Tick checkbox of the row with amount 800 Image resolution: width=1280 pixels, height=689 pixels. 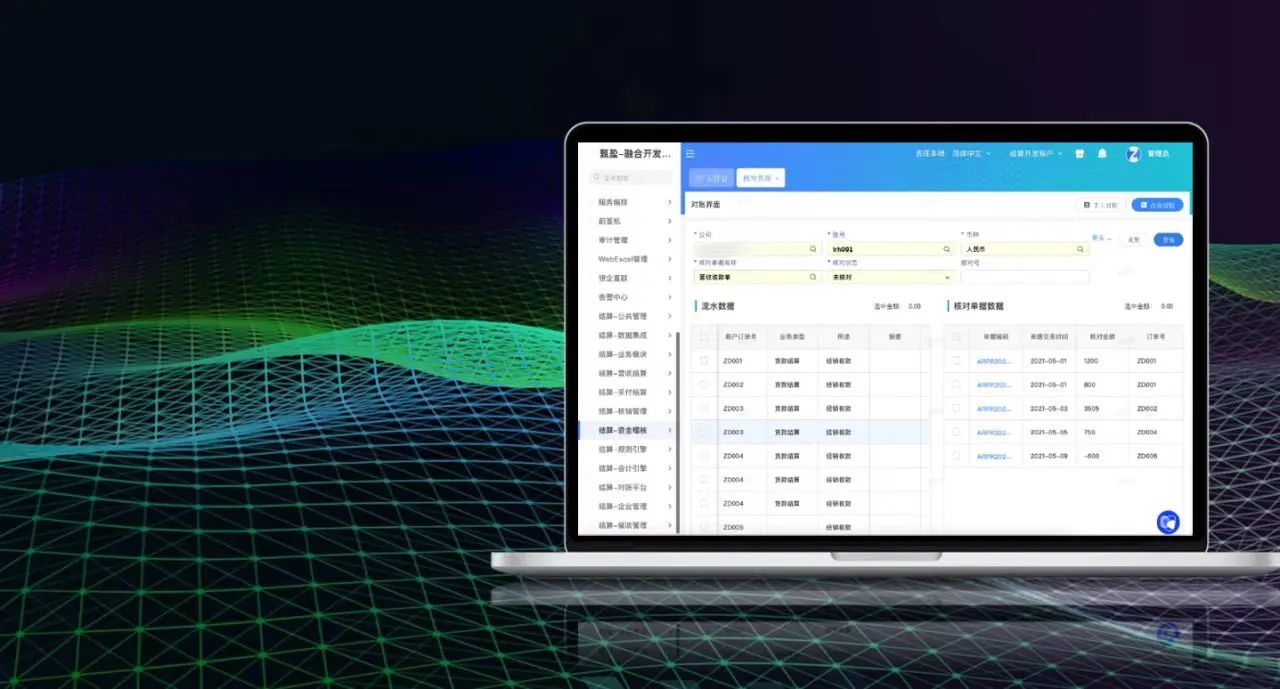957,384
